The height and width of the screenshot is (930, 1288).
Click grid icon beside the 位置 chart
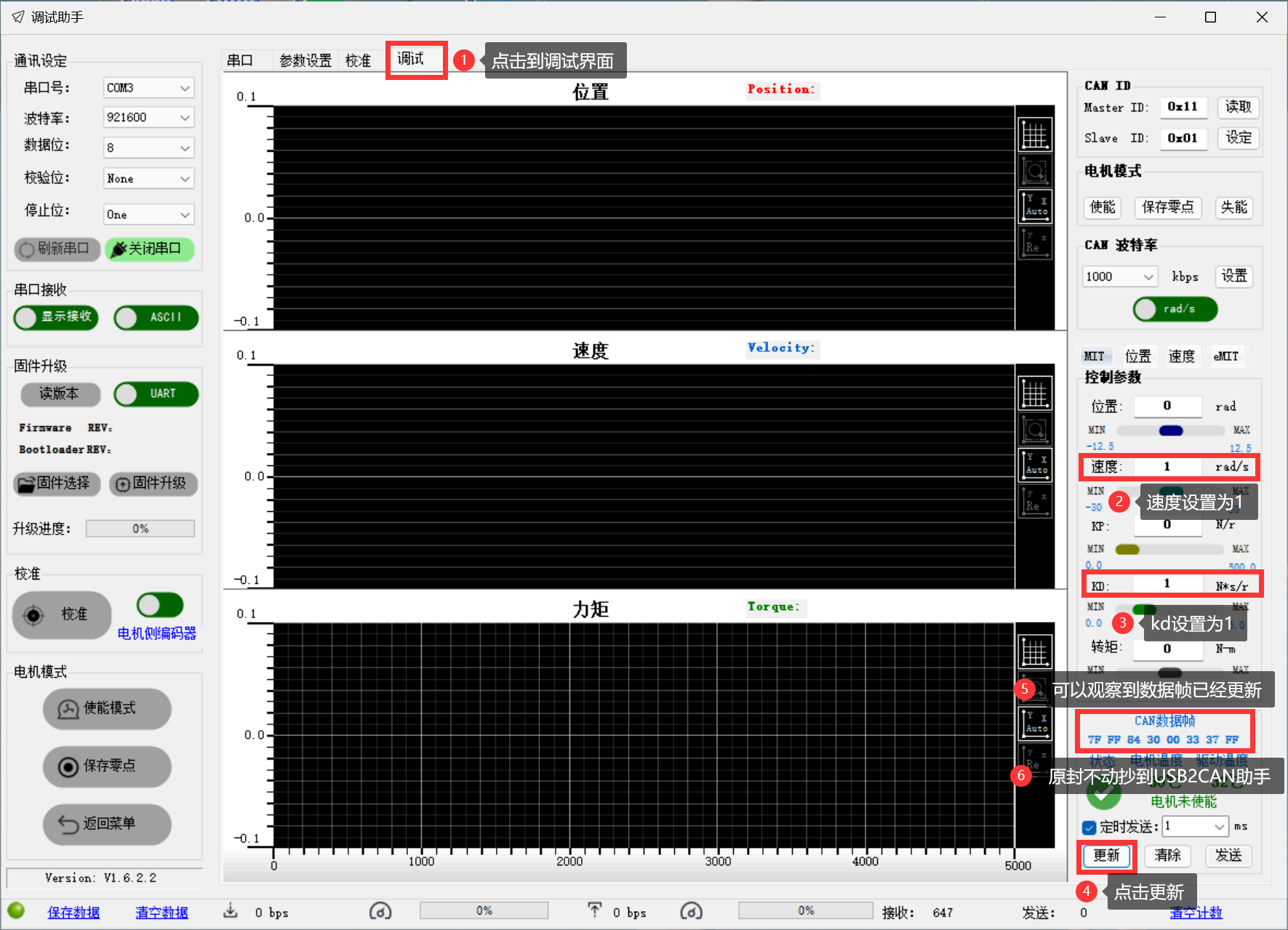(x=1034, y=135)
